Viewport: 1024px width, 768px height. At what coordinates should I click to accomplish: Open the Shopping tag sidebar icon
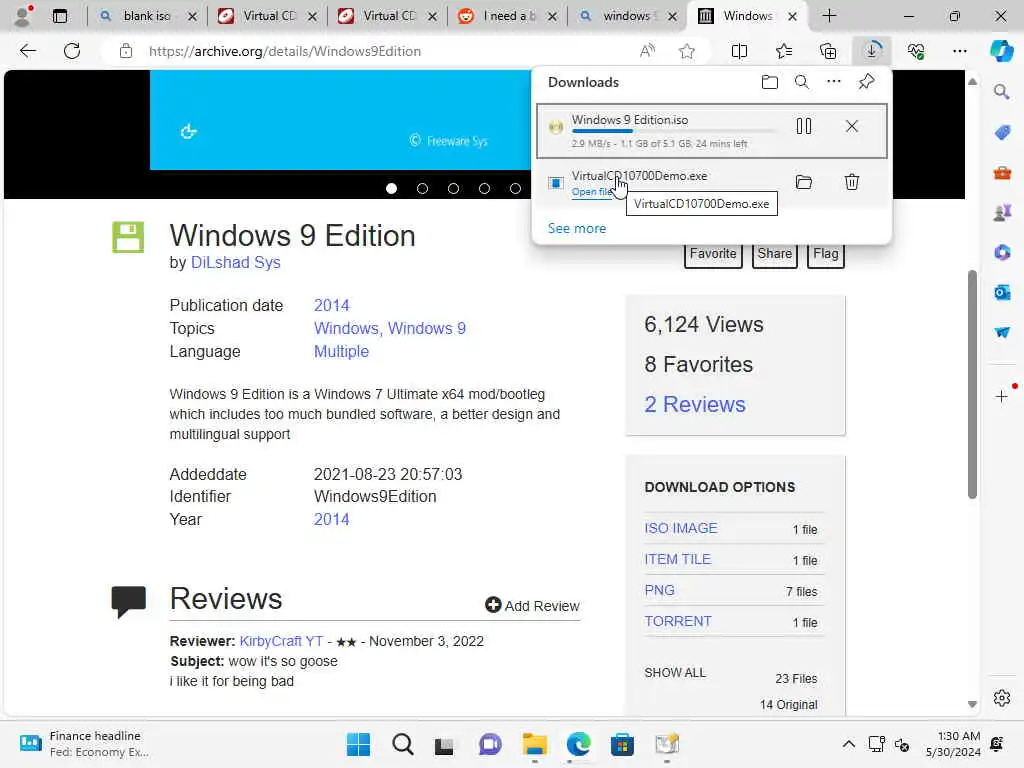(1002, 133)
